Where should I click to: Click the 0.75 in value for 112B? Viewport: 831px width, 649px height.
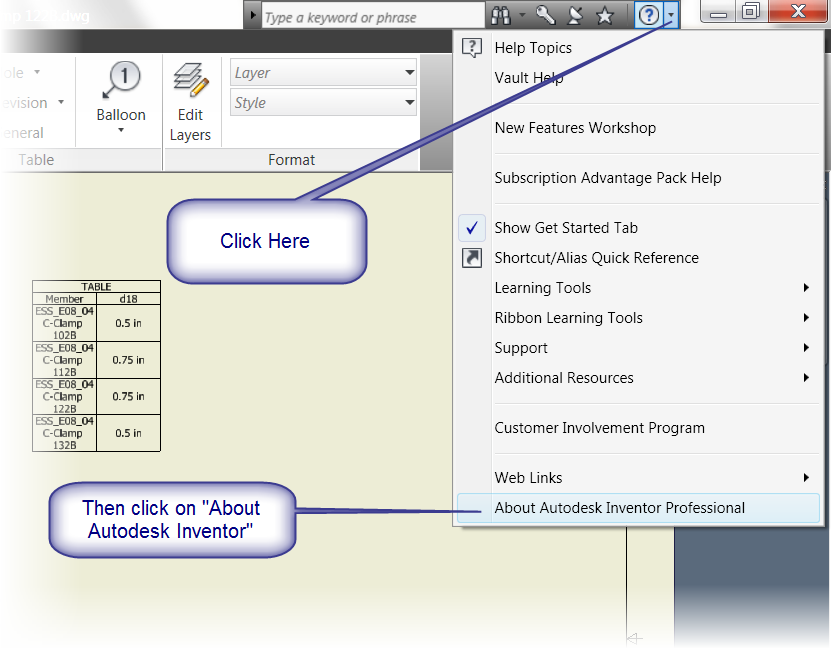tap(129, 360)
